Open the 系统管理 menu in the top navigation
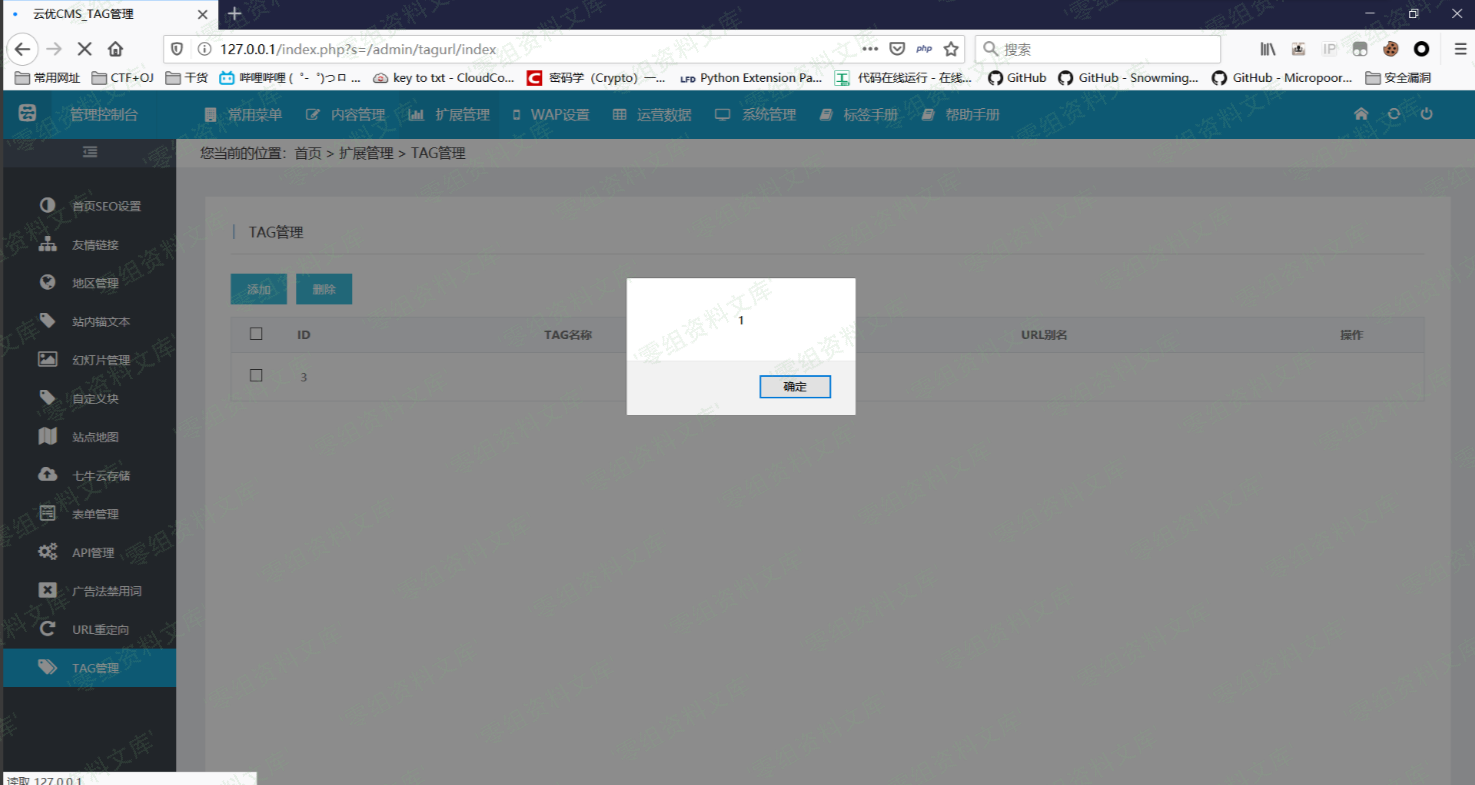Image resolution: width=1475 pixels, height=785 pixels. [756, 115]
